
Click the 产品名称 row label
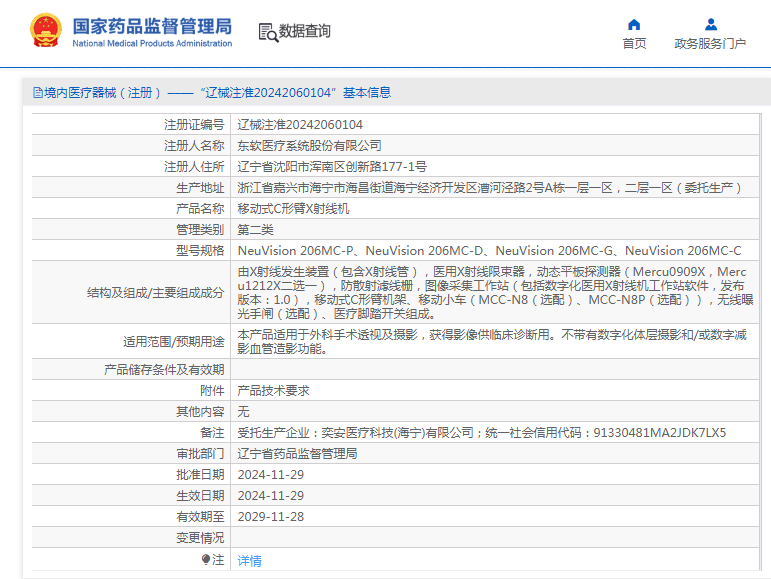pos(200,209)
